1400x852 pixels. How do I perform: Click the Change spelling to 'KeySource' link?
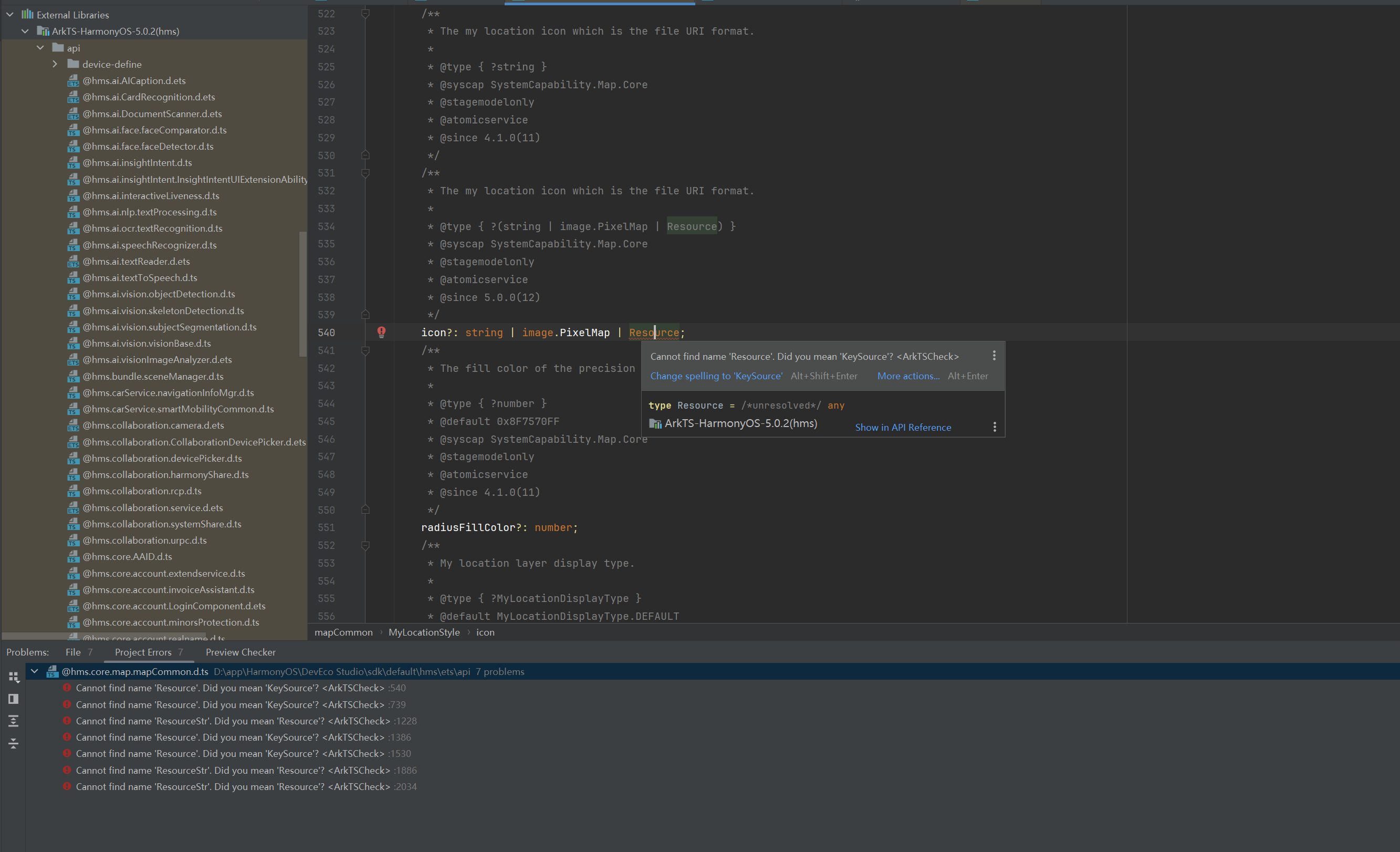pos(716,376)
